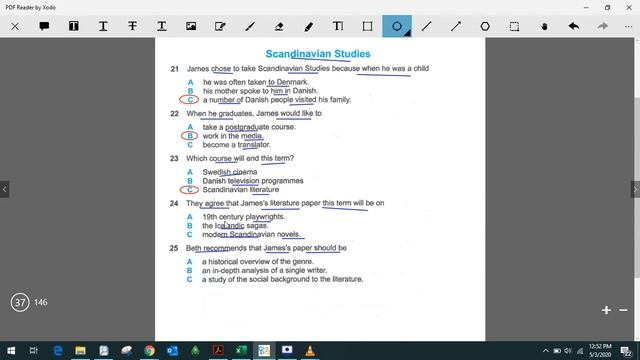Screen dimensions: 640x360
Task: Open the notifications action center
Action: coord(626,351)
